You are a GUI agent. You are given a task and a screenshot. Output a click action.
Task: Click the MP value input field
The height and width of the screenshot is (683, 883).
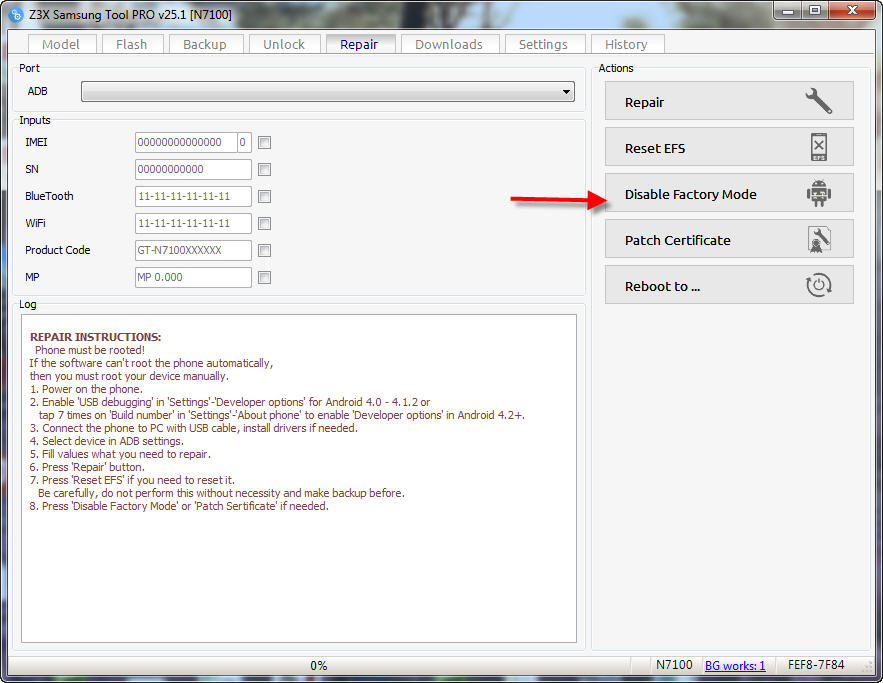tap(193, 278)
